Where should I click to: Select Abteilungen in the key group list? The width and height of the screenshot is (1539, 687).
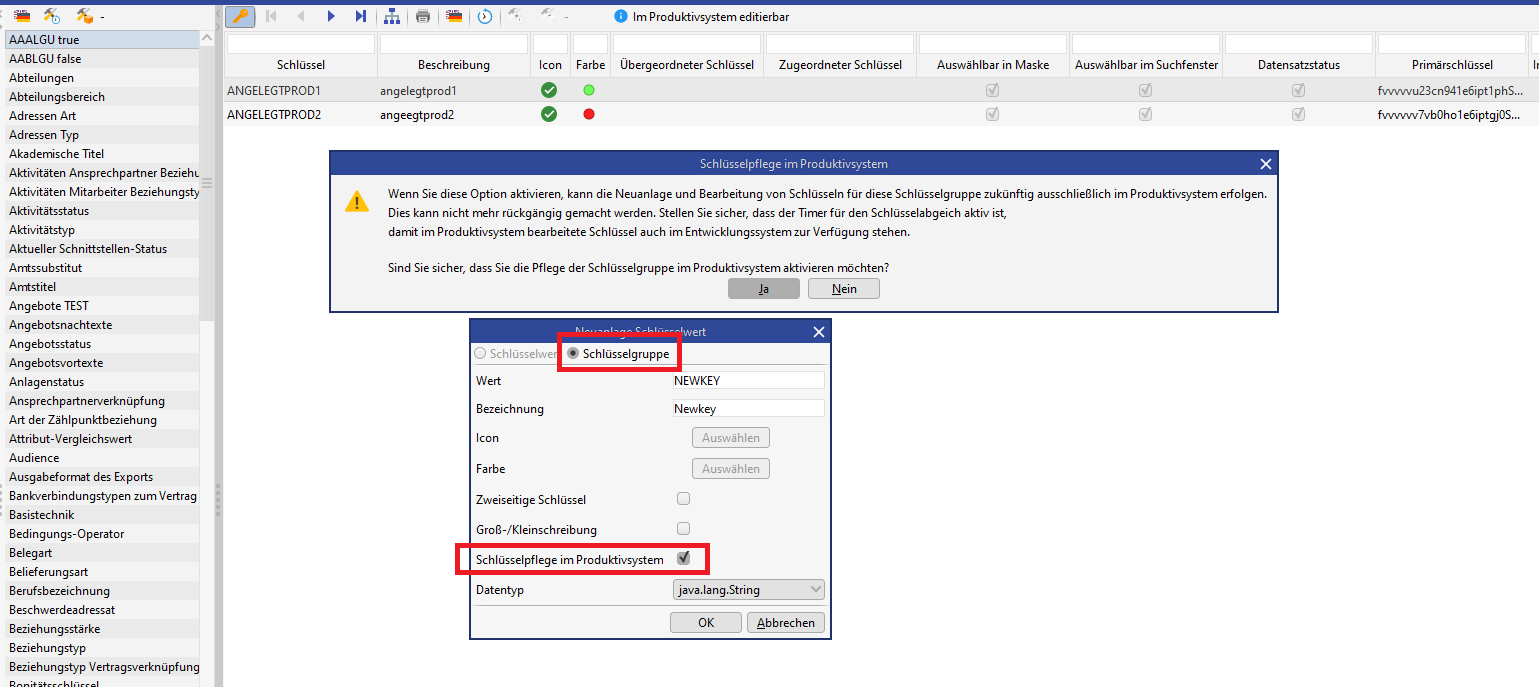[41, 78]
